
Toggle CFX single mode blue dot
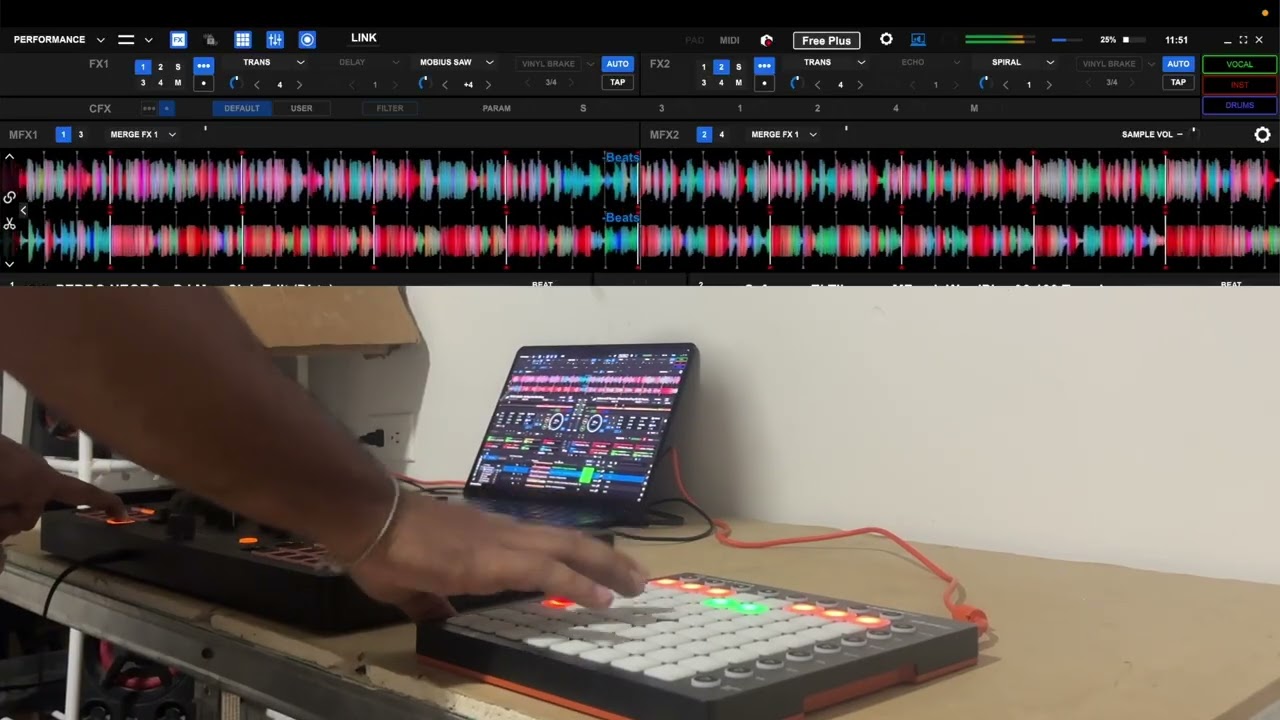point(167,108)
